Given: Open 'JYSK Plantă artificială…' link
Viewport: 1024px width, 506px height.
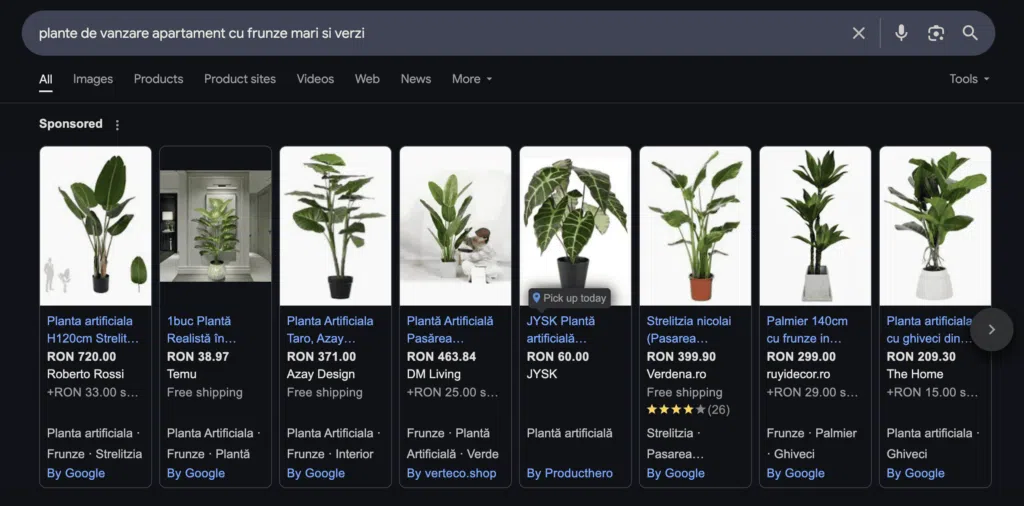Looking at the screenshot, I should [x=560, y=330].
